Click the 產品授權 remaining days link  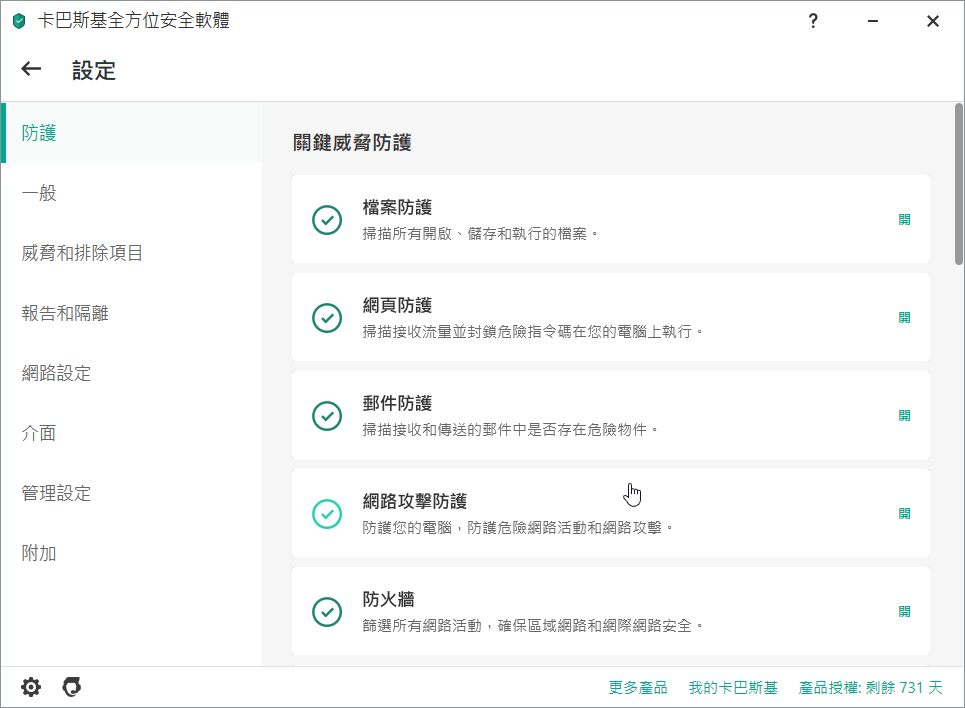pos(870,688)
